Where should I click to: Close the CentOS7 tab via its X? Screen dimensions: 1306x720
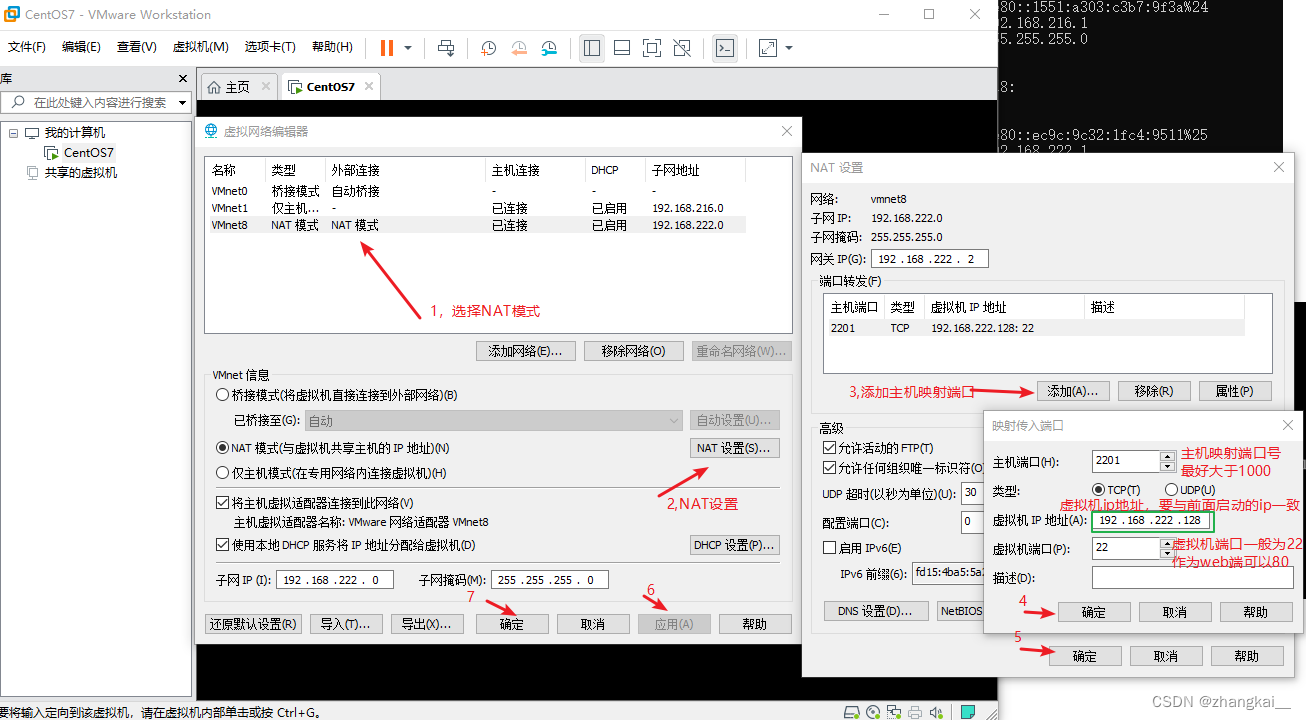coord(367,87)
